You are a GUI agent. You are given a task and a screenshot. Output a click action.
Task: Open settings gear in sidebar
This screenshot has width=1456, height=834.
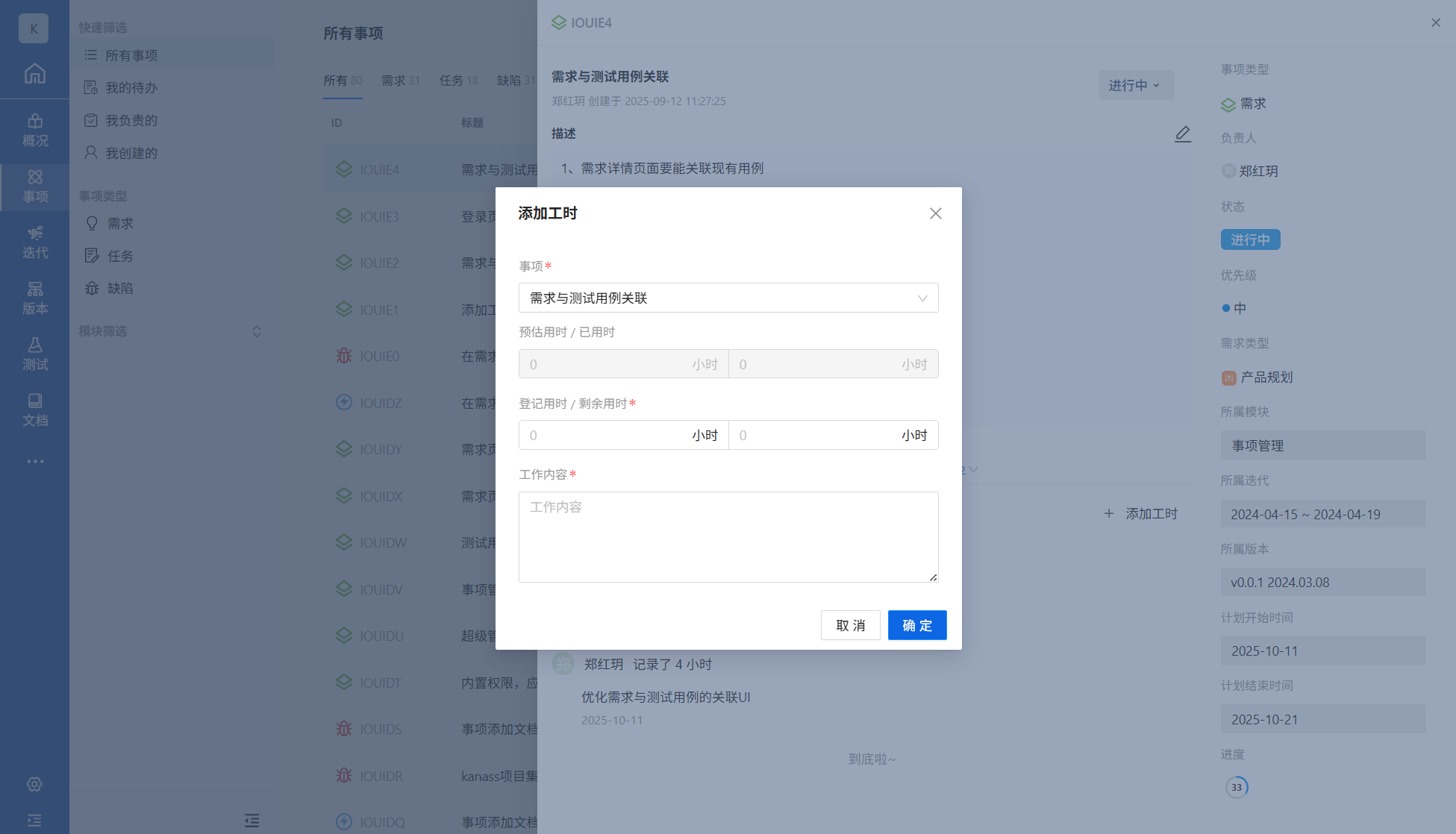34,784
